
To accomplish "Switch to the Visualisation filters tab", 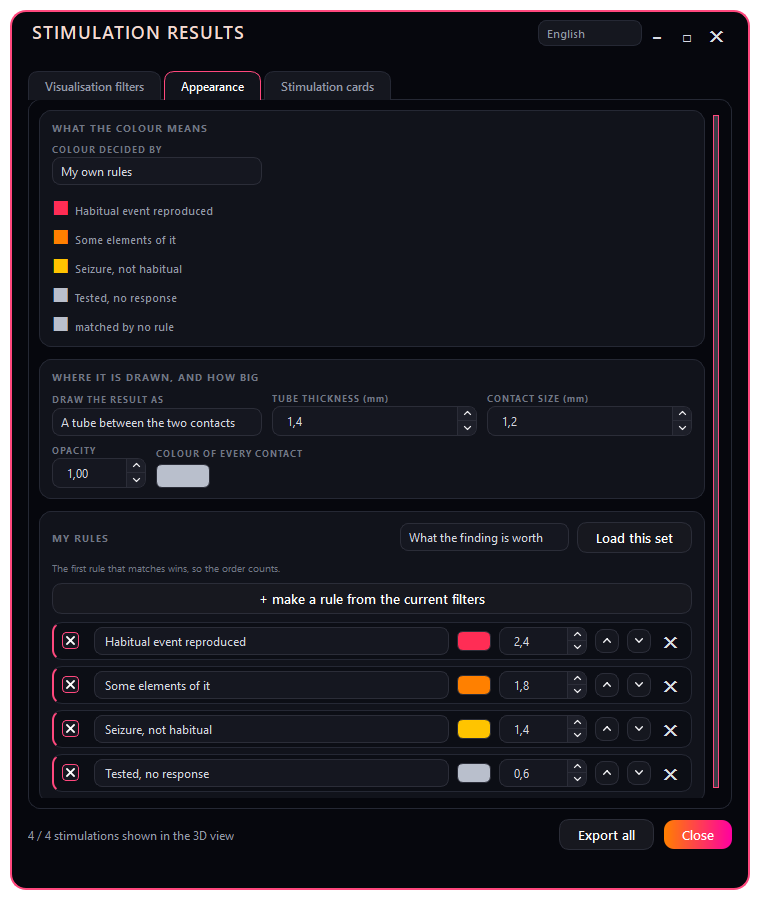I will click(x=95, y=87).
